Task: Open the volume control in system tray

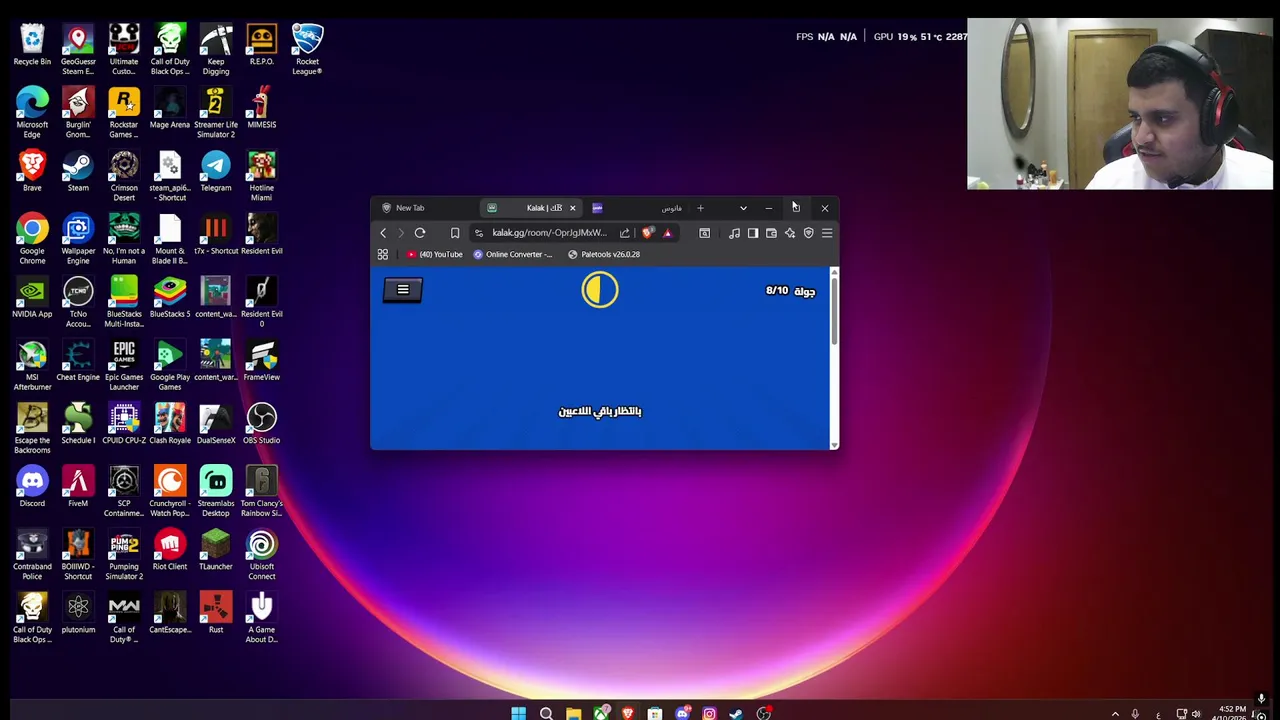Action: click(x=1196, y=714)
